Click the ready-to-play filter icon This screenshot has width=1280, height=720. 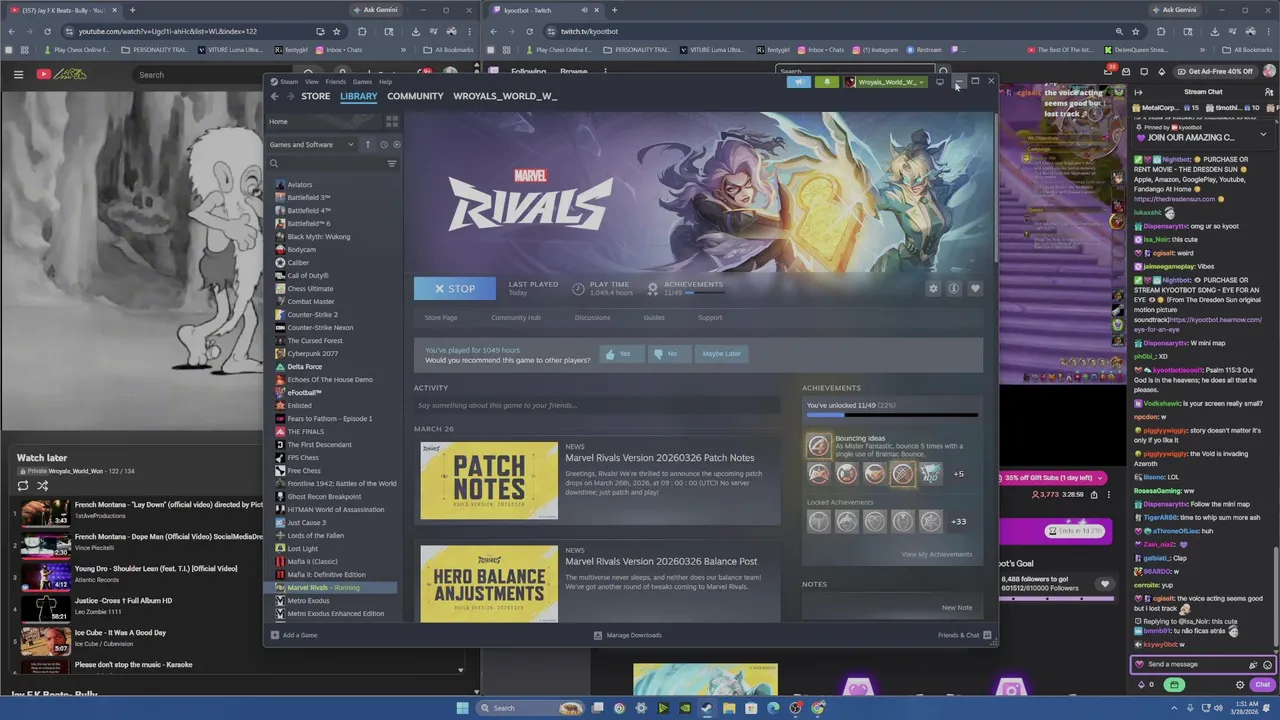396,144
